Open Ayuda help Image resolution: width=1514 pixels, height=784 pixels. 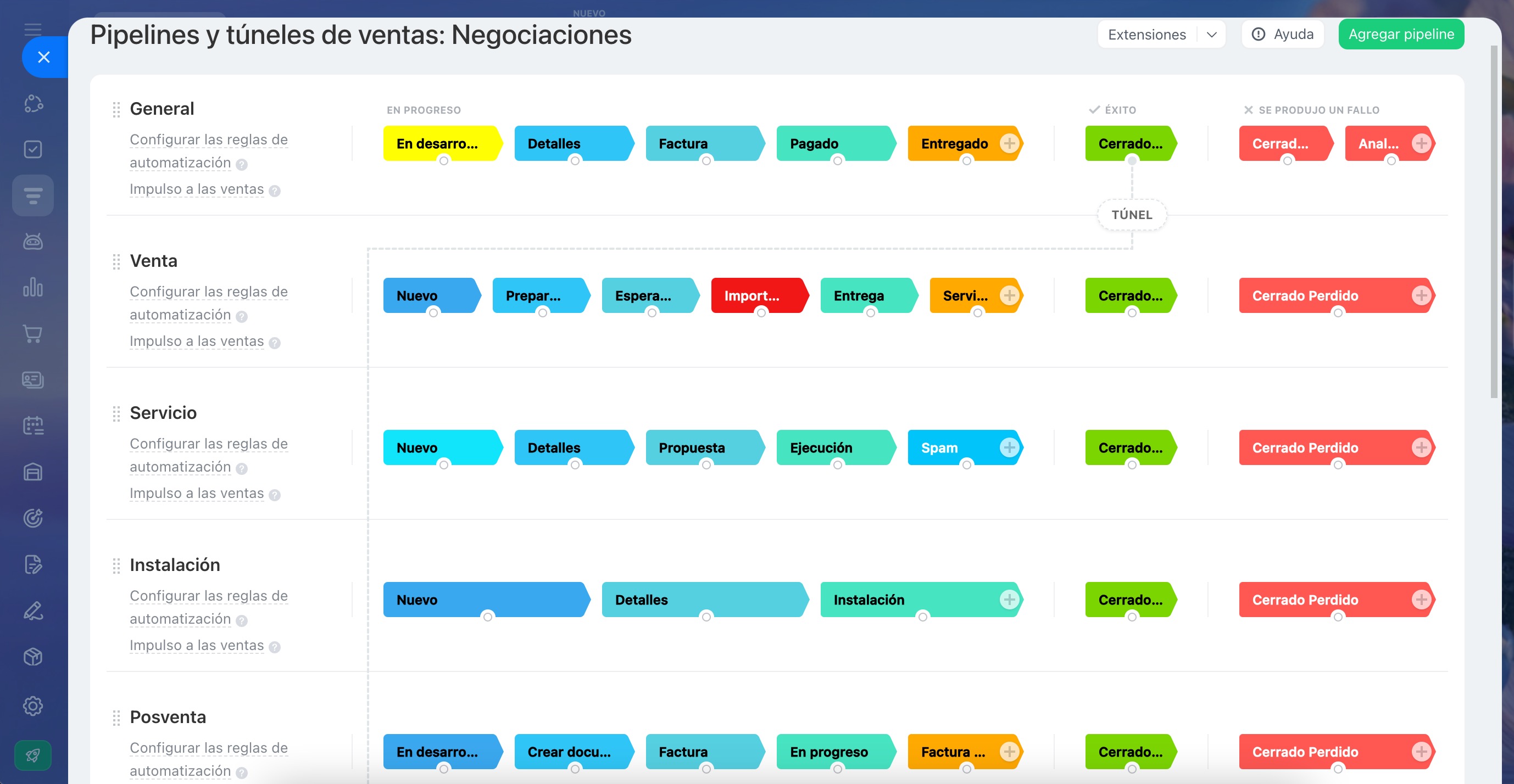pos(1282,35)
